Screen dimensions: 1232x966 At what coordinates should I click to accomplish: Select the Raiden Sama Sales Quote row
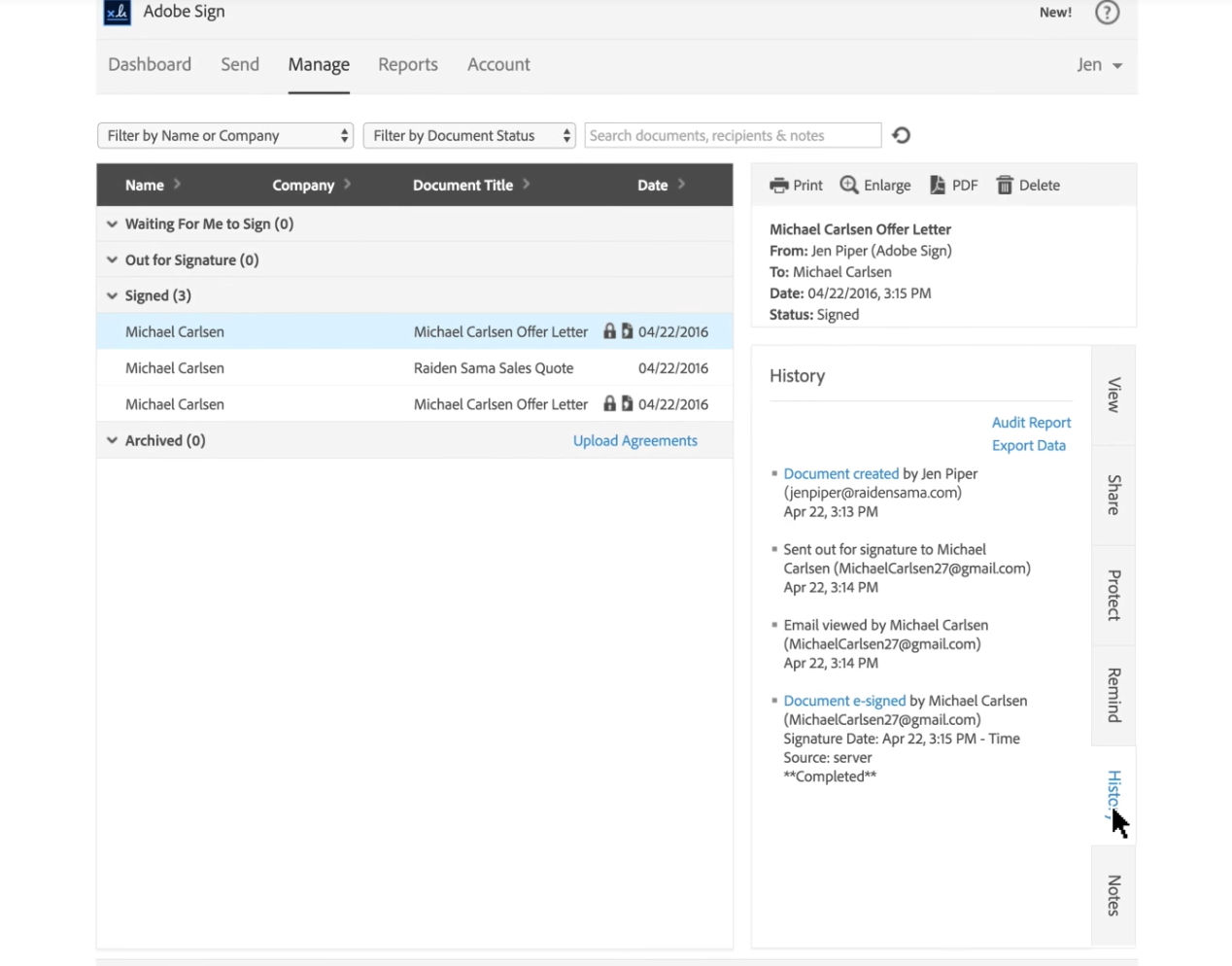[494, 368]
